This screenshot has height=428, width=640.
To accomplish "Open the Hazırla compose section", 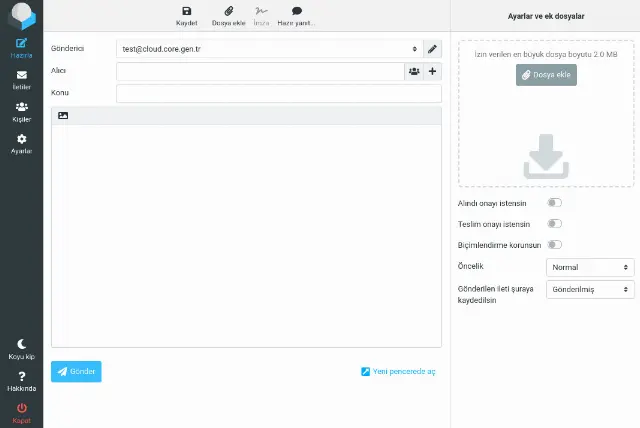I will coord(21,48).
